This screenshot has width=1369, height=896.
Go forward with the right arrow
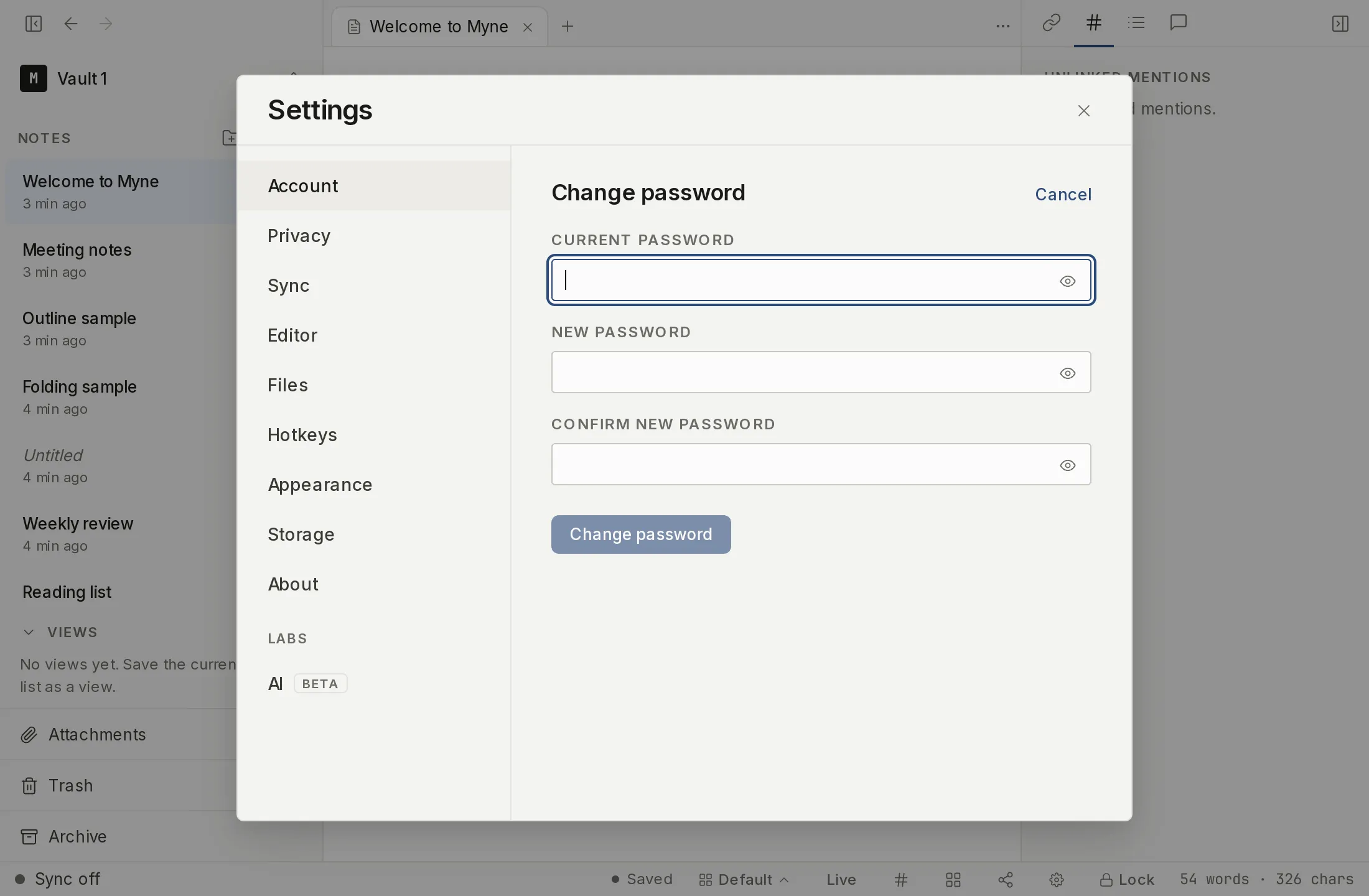(x=106, y=24)
